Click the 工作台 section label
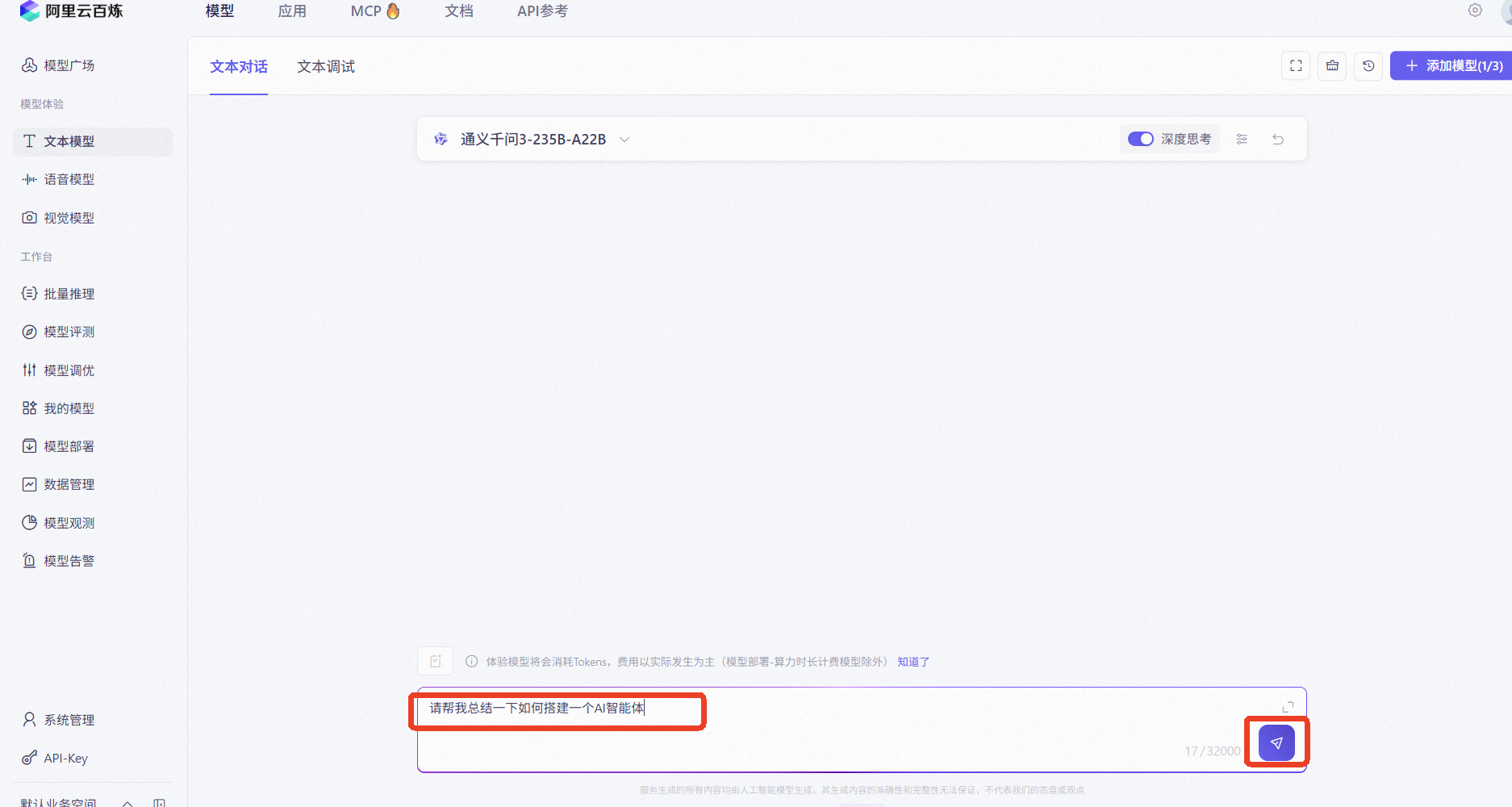This screenshot has width=1512, height=807. click(x=36, y=257)
